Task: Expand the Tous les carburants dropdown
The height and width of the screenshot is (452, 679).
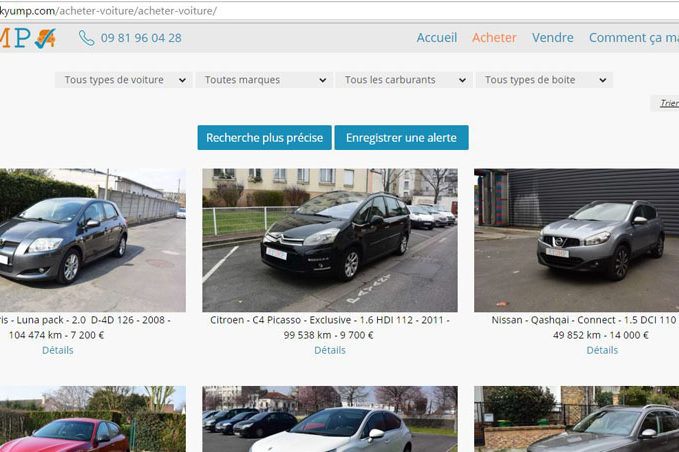Action: [x=404, y=80]
